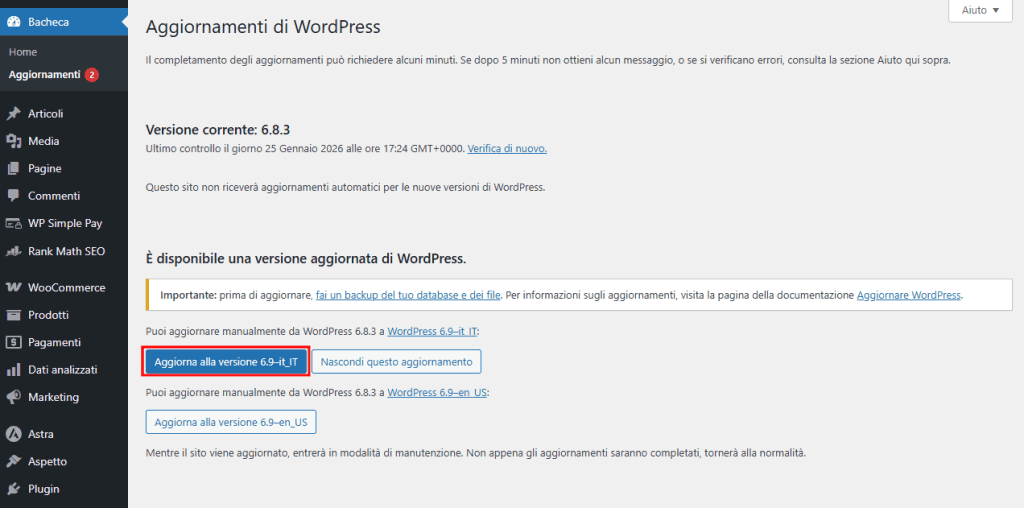
Task: Open the Aiuto help dropdown
Action: [980, 10]
